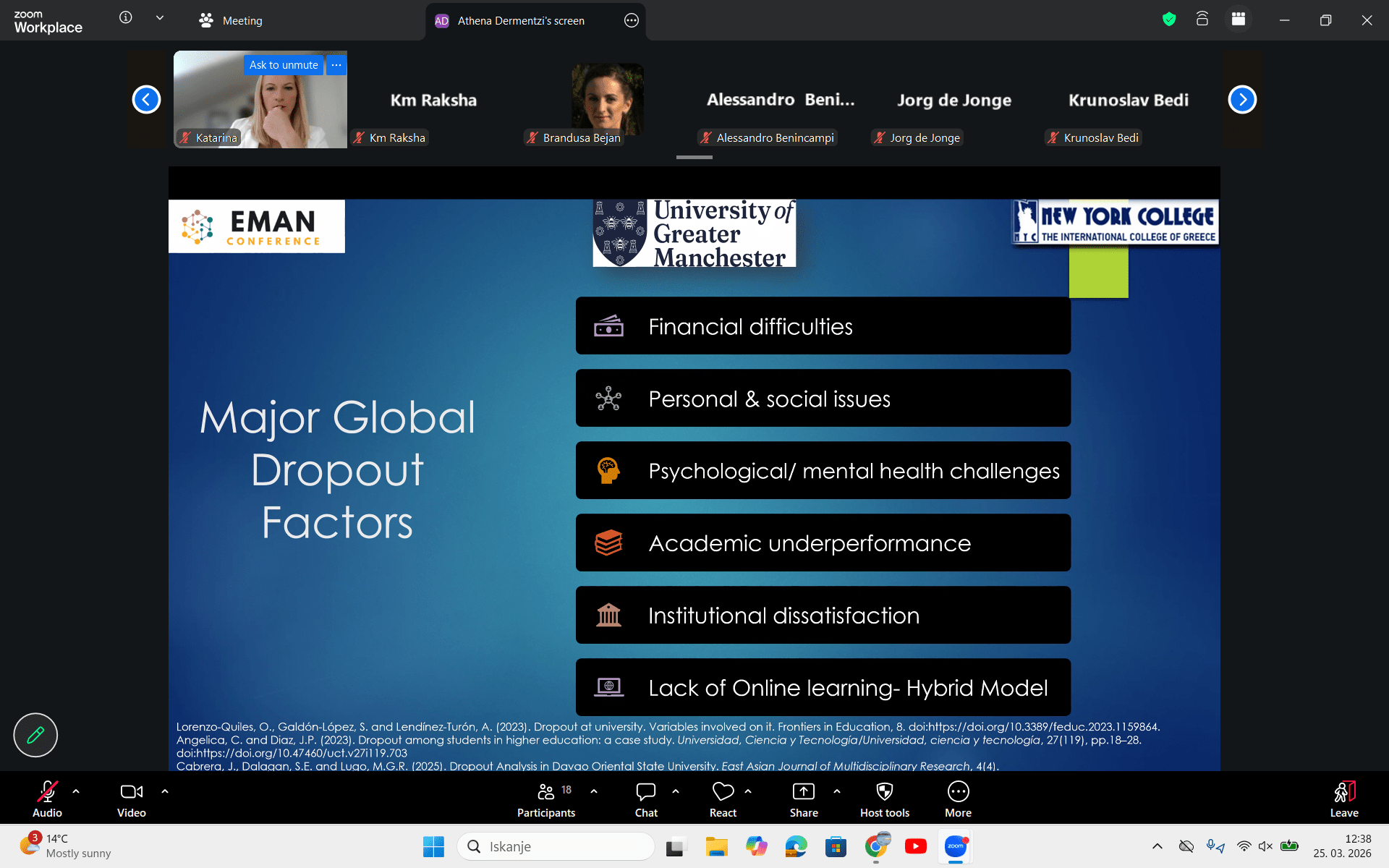Click the green annotate pencil button

coord(35,735)
